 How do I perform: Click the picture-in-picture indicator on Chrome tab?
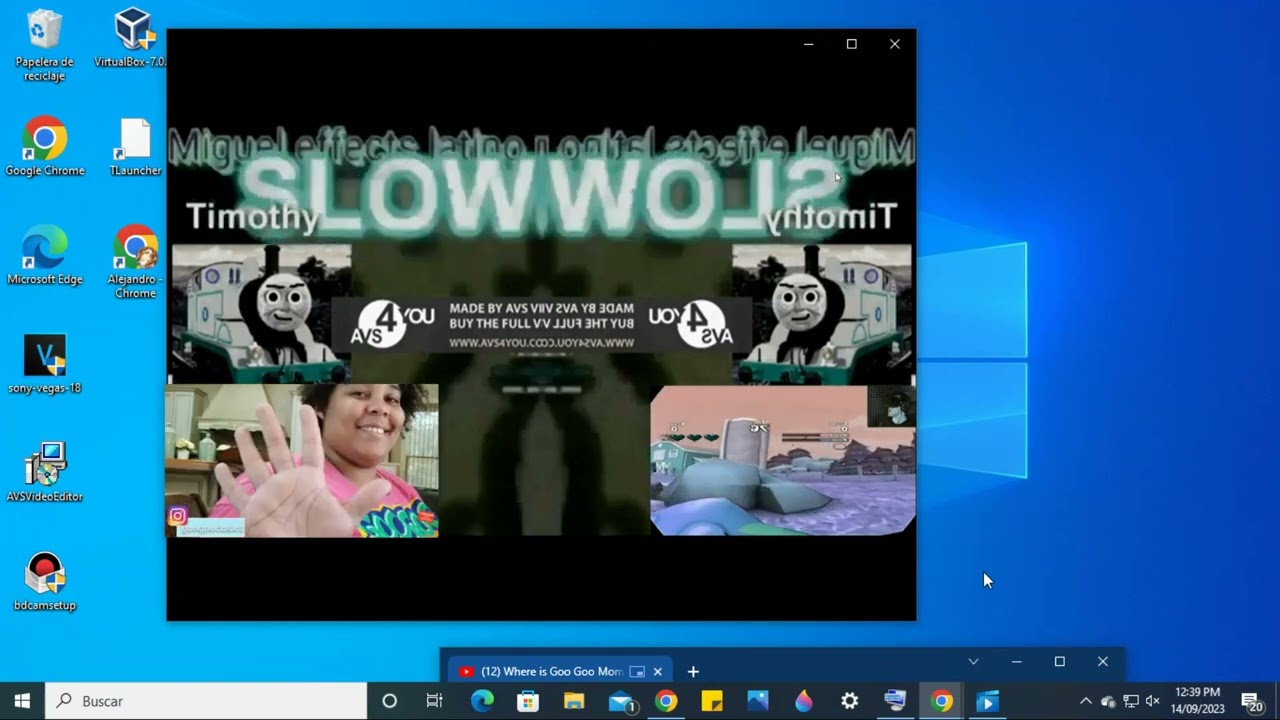coord(637,672)
